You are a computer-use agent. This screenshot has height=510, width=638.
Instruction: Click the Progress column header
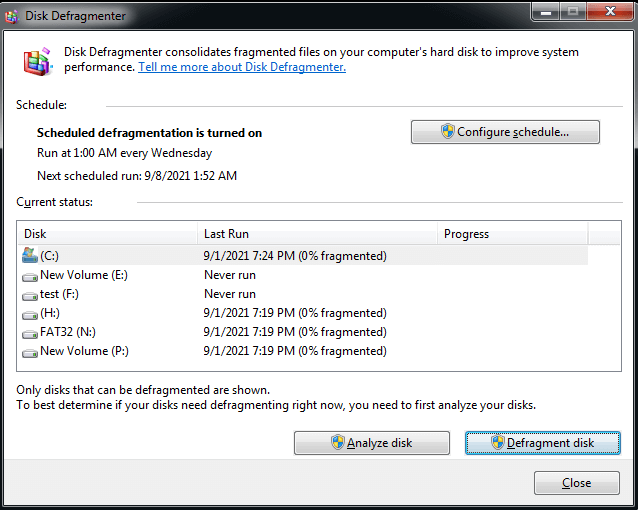click(512, 234)
